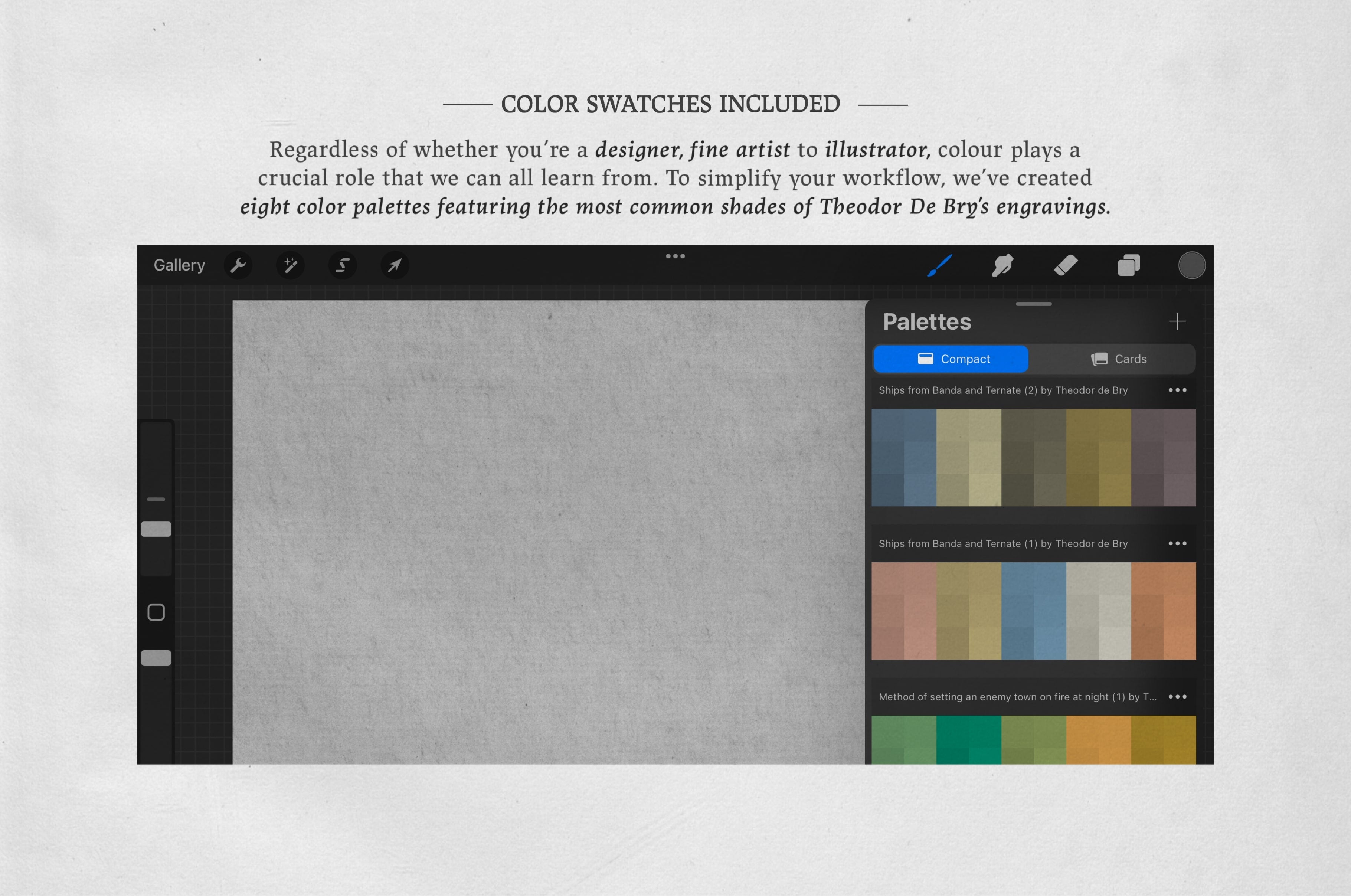The height and width of the screenshot is (896, 1351).
Task: Adjust the brush size slider on the sidebar
Action: point(156,529)
